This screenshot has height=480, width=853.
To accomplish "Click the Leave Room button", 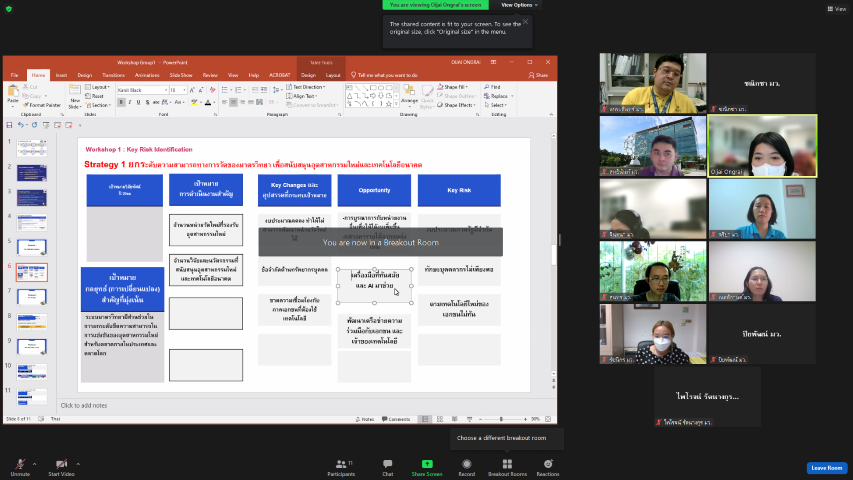I will pos(827,468).
